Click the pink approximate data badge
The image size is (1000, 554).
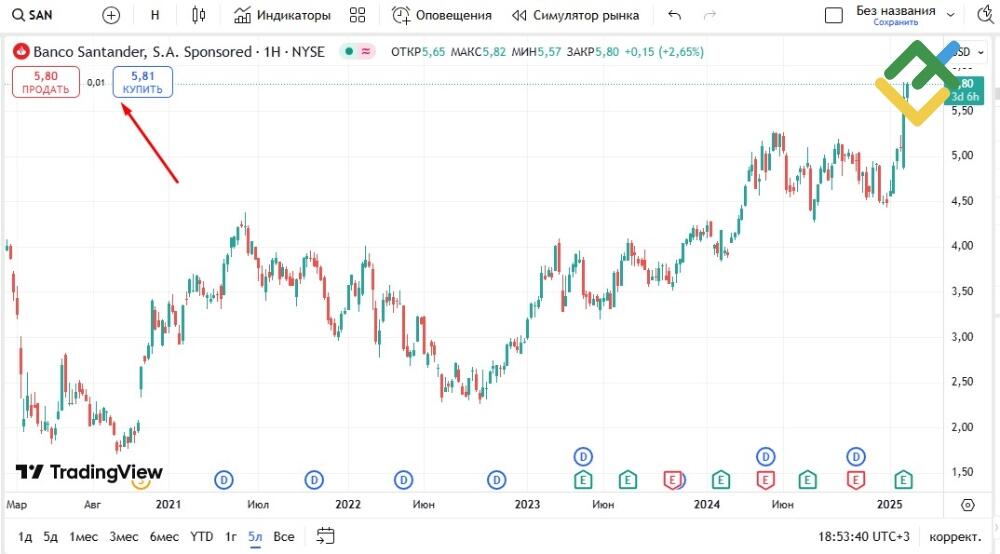(365, 52)
